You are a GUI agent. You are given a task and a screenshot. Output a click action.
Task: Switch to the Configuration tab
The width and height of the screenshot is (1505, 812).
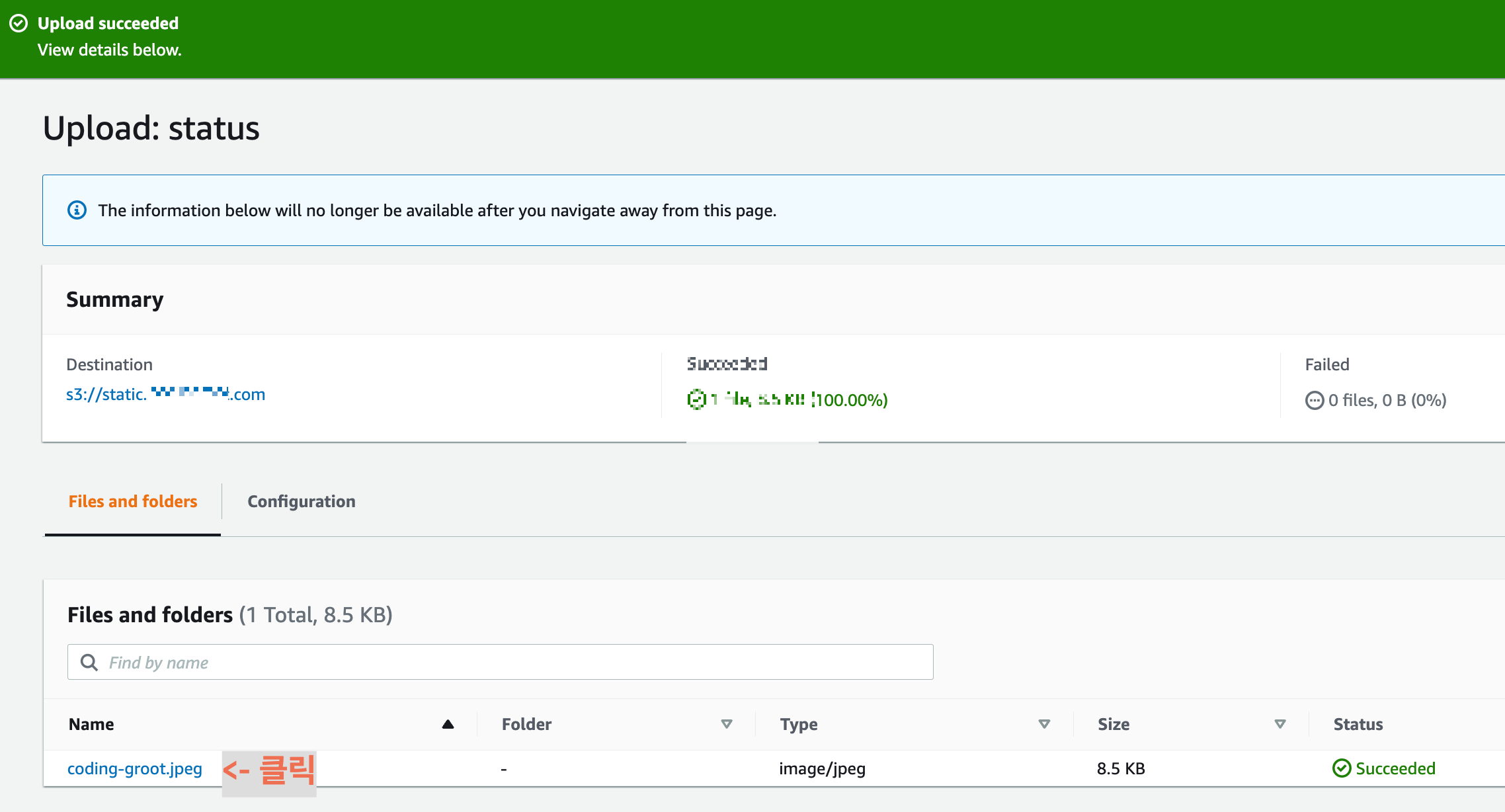[x=302, y=501]
